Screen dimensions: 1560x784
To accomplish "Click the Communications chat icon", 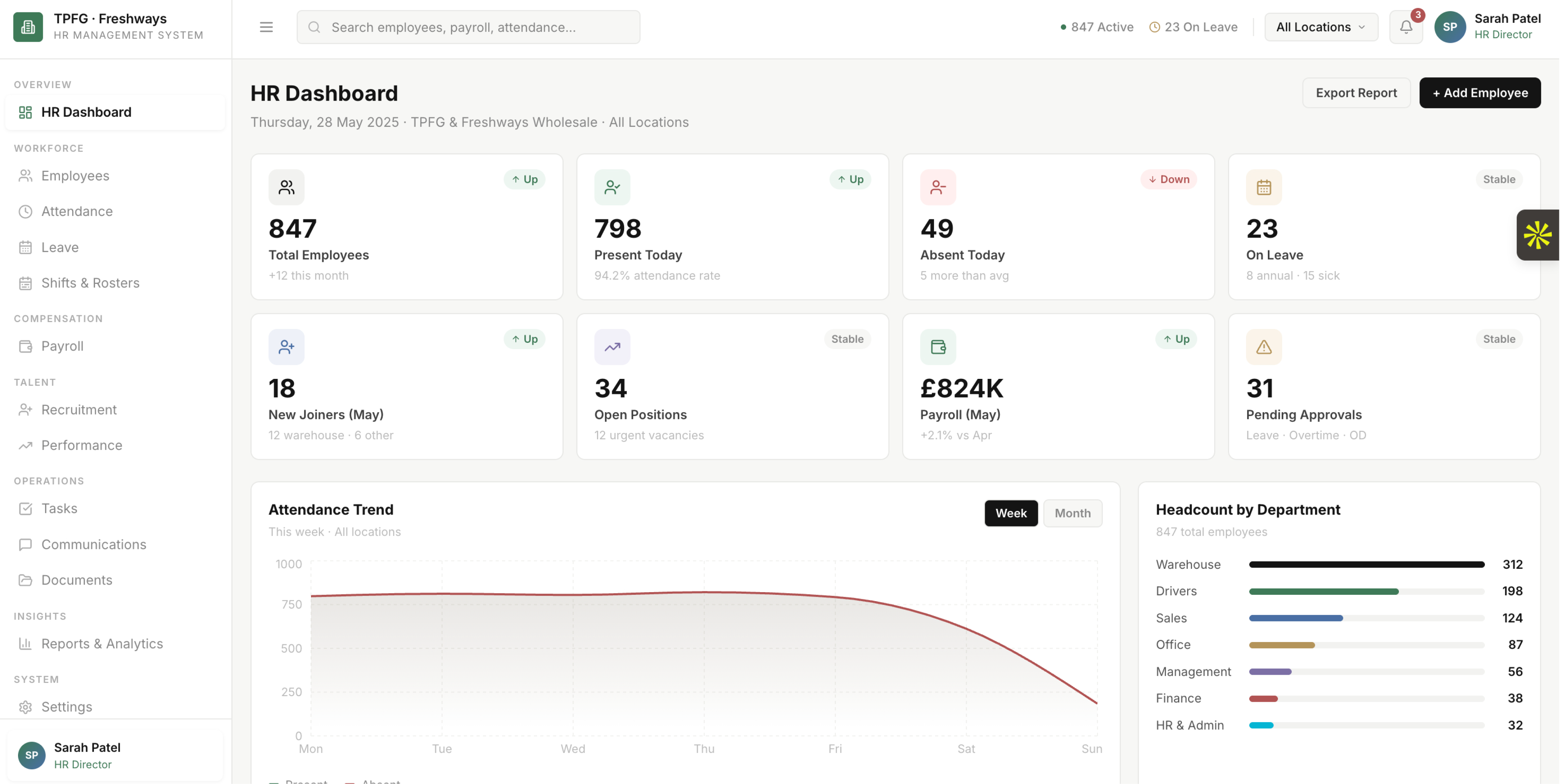I will point(26,544).
